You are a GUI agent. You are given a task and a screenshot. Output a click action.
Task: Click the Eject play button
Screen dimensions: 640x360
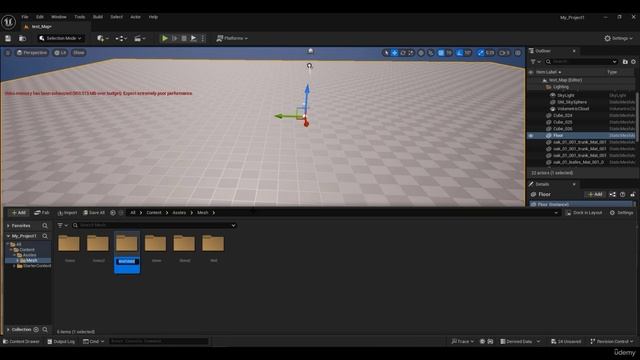193,38
